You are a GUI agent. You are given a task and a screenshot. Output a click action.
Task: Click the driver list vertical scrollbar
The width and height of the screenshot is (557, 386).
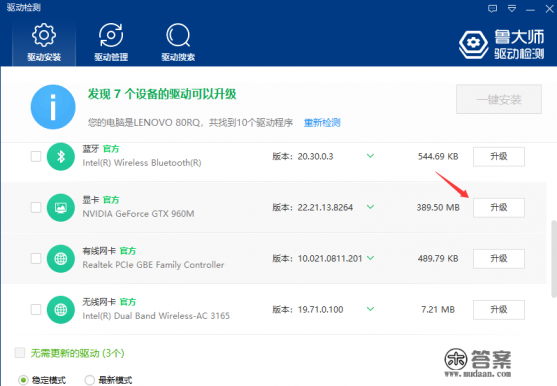pos(554,259)
